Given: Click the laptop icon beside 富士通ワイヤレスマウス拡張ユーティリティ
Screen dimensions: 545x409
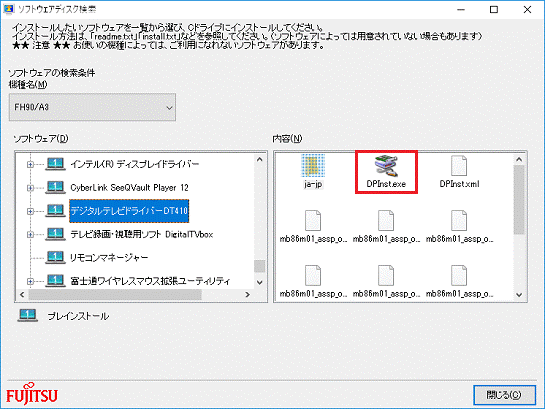Looking at the screenshot, I should (55, 280).
